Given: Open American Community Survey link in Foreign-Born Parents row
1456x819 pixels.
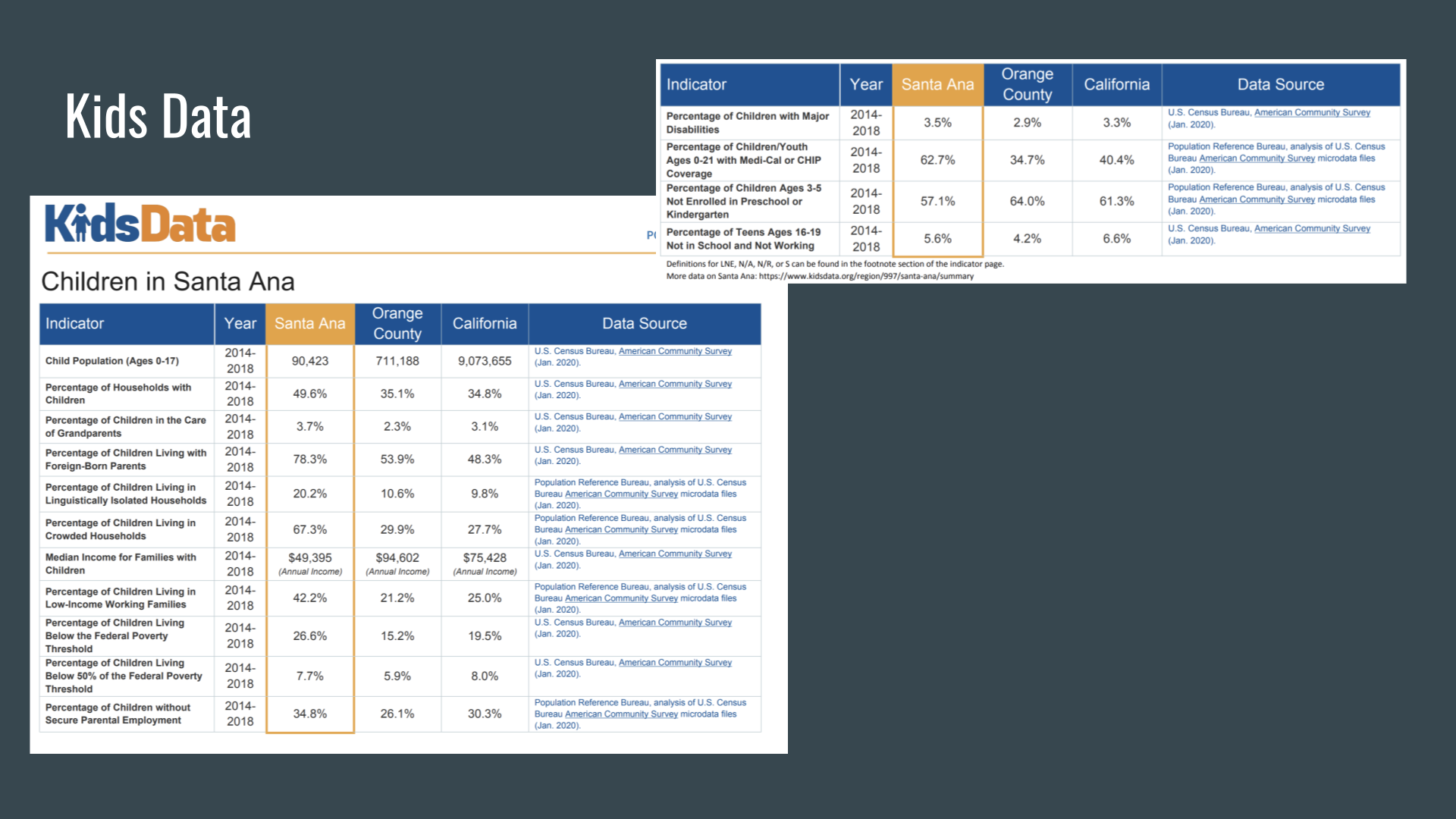Looking at the screenshot, I should click(x=675, y=450).
